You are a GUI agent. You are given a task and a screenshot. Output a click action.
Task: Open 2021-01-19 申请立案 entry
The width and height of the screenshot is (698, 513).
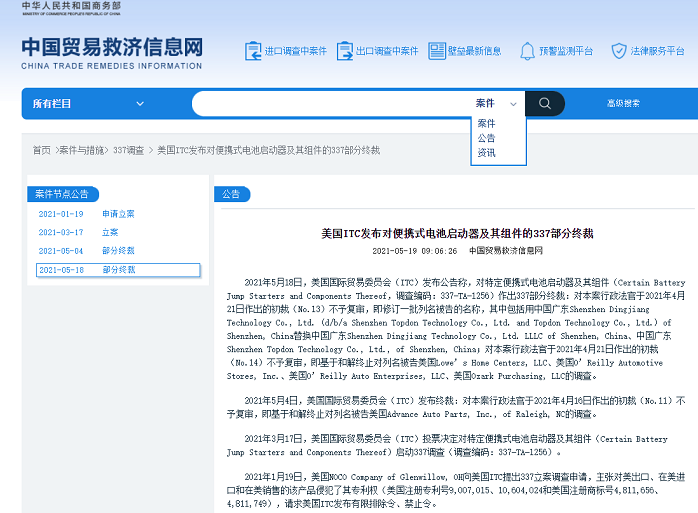[86, 214]
